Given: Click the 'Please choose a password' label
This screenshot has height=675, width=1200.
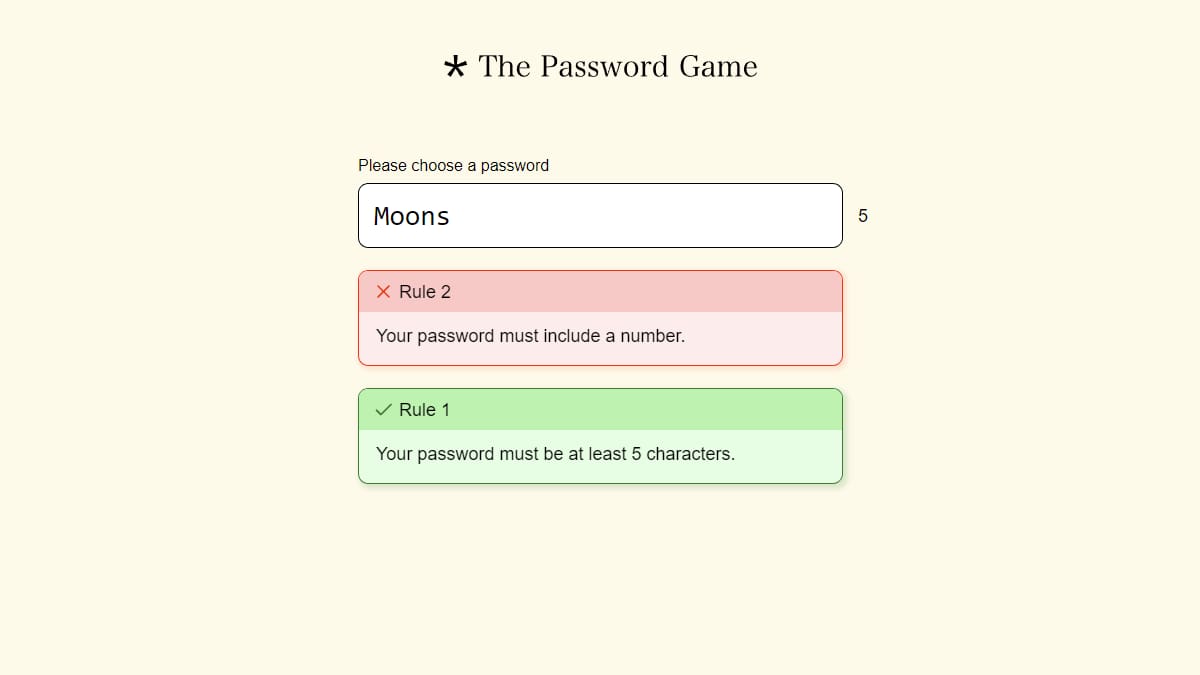Looking at the screenshot, I should 453,165.
